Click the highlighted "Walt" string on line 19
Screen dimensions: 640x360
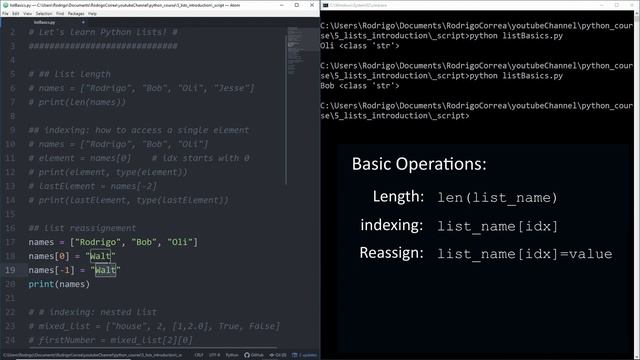click(105, 270)
